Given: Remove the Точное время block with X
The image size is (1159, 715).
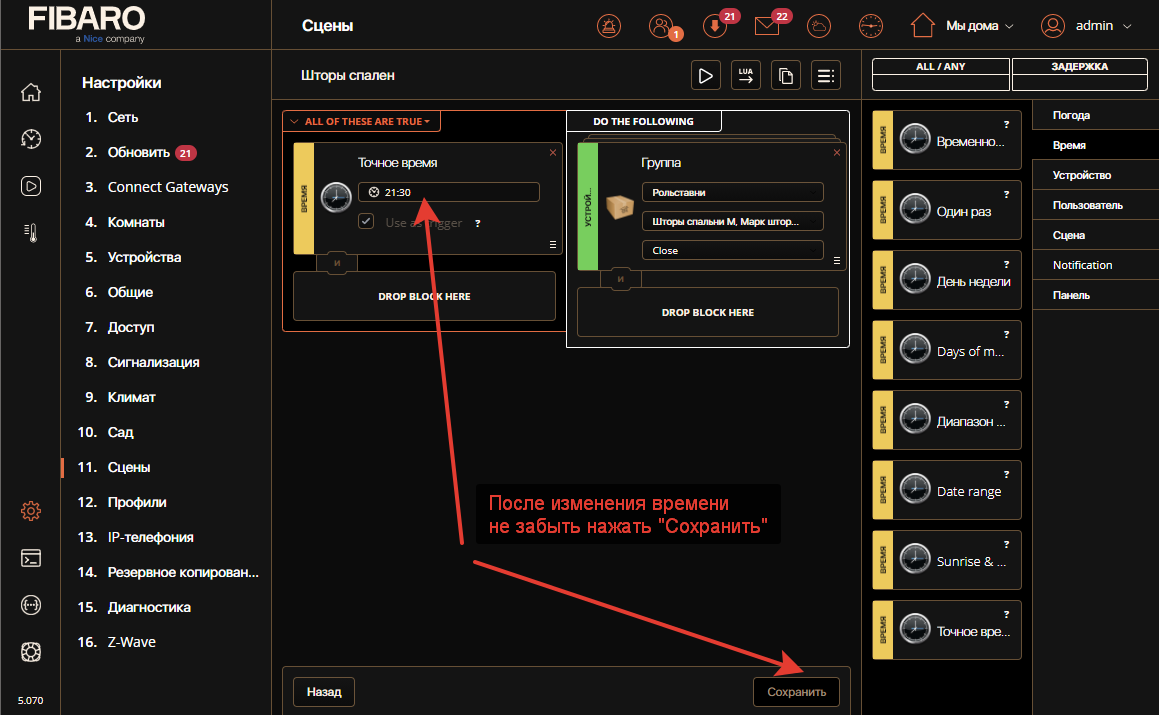Looking at the screenshot, I should (x=553, y=152).
